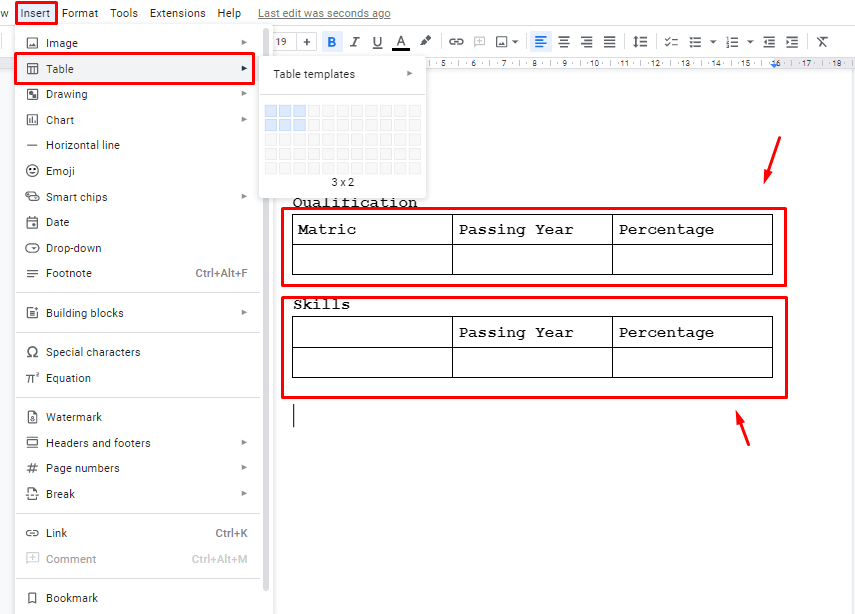Insert an Equation
The height and width of the screenshot is (614, 855).
click(137, 378)
